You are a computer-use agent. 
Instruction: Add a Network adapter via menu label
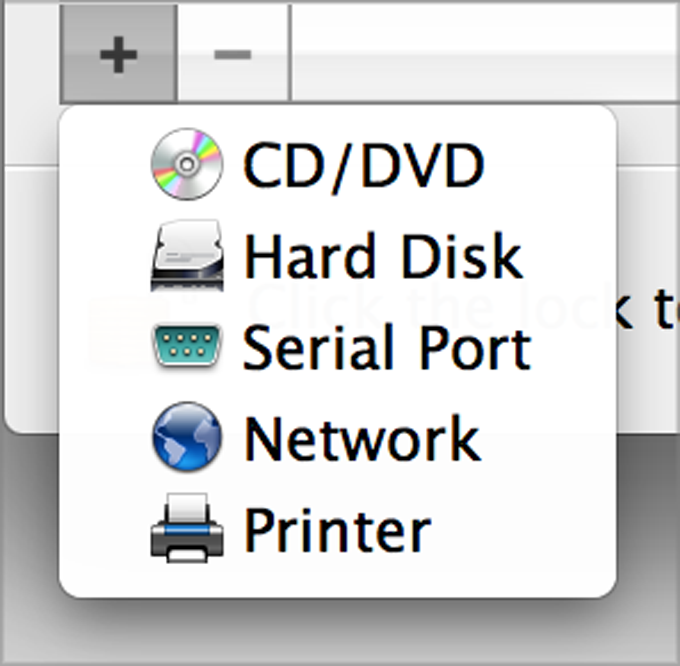[362, 438]
